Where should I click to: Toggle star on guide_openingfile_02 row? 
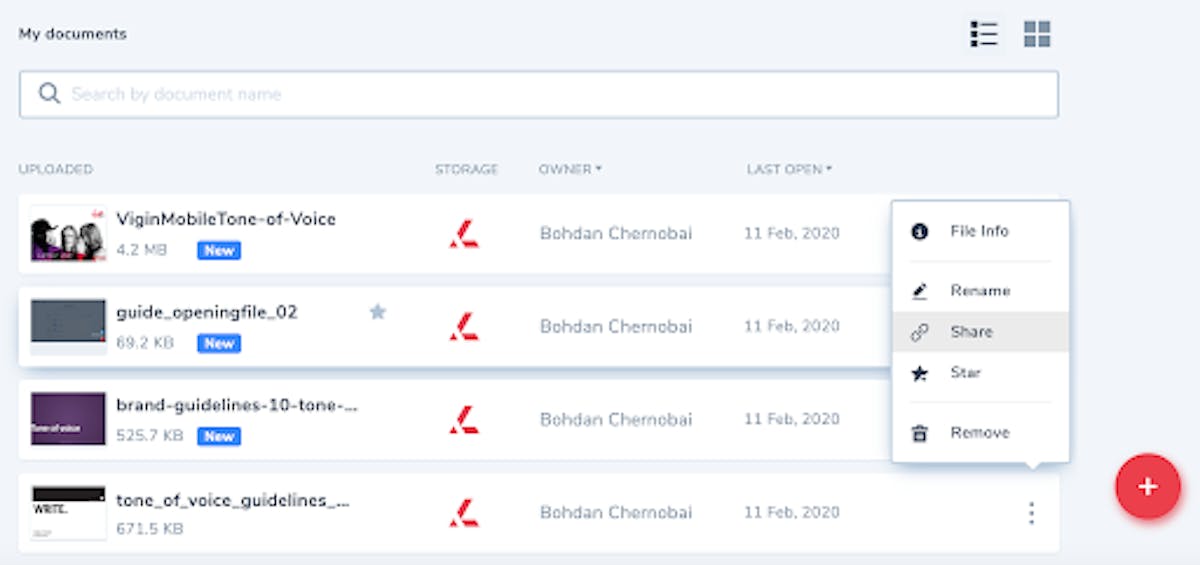[377, 312]
